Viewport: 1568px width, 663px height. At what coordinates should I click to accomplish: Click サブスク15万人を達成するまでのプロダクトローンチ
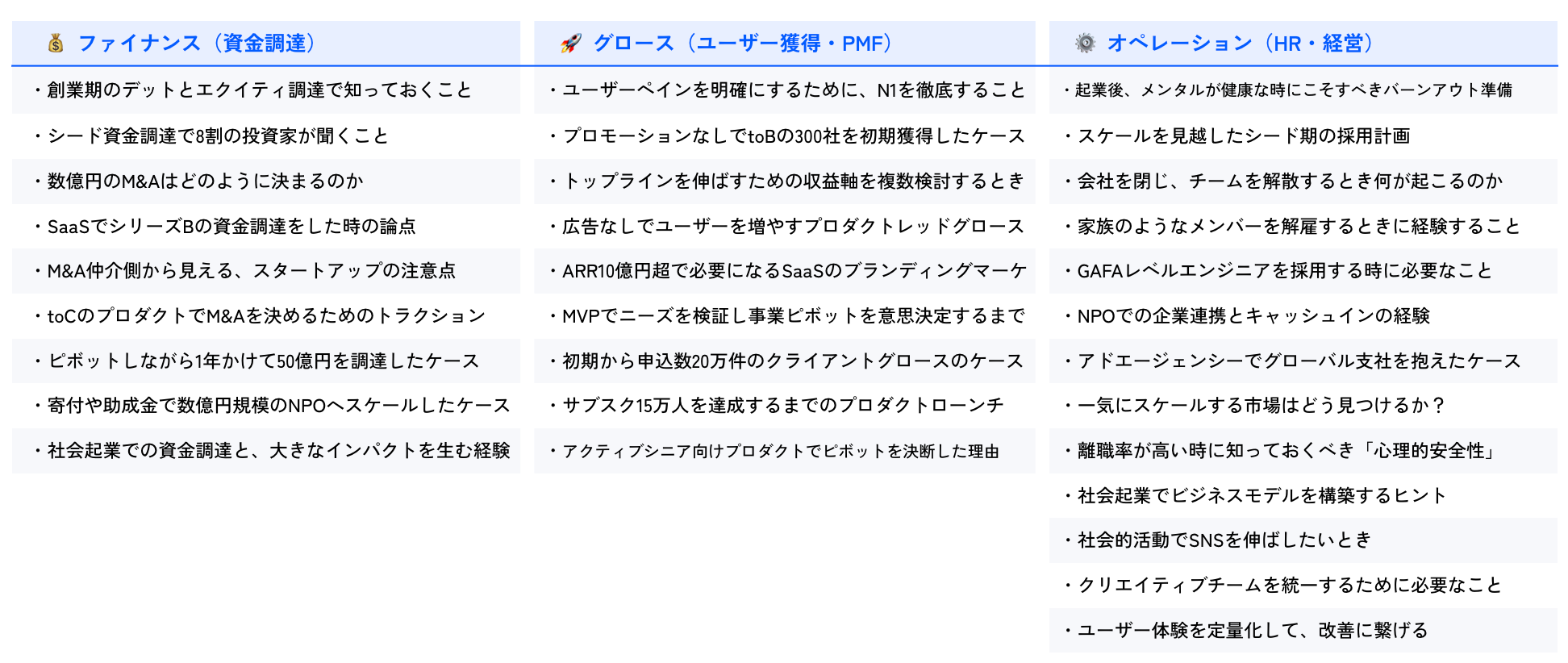click(785, 405)
